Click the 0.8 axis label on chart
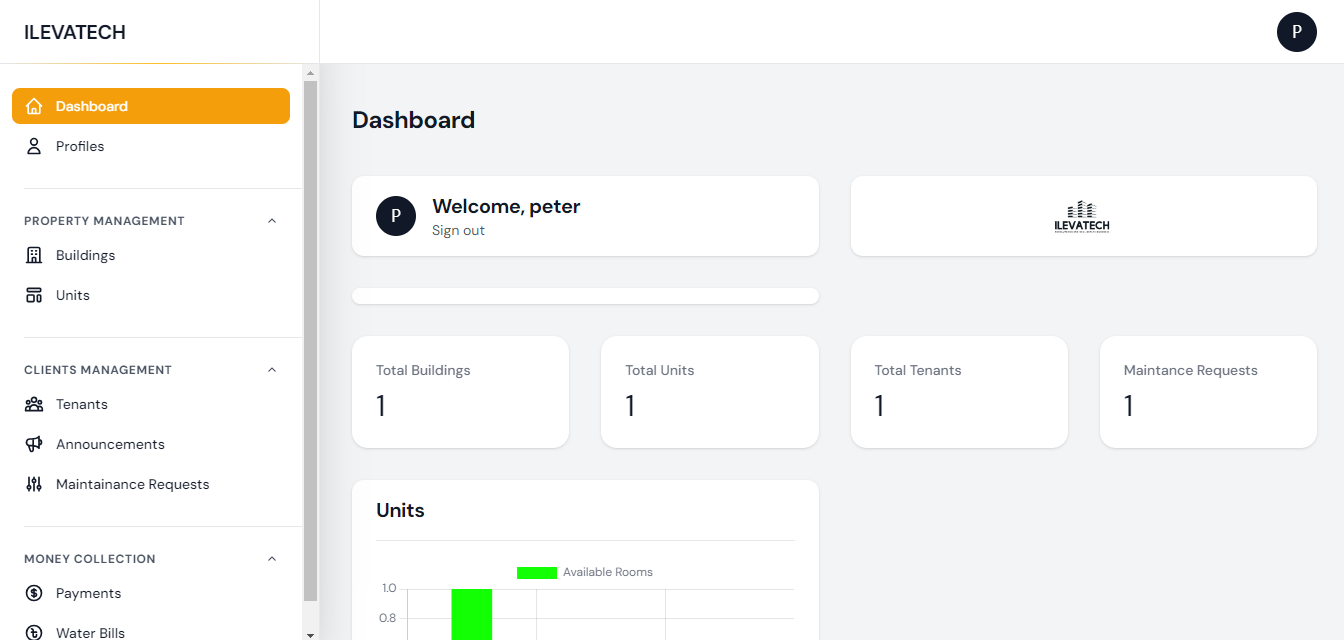The image size is (1344, 640). 388,618
